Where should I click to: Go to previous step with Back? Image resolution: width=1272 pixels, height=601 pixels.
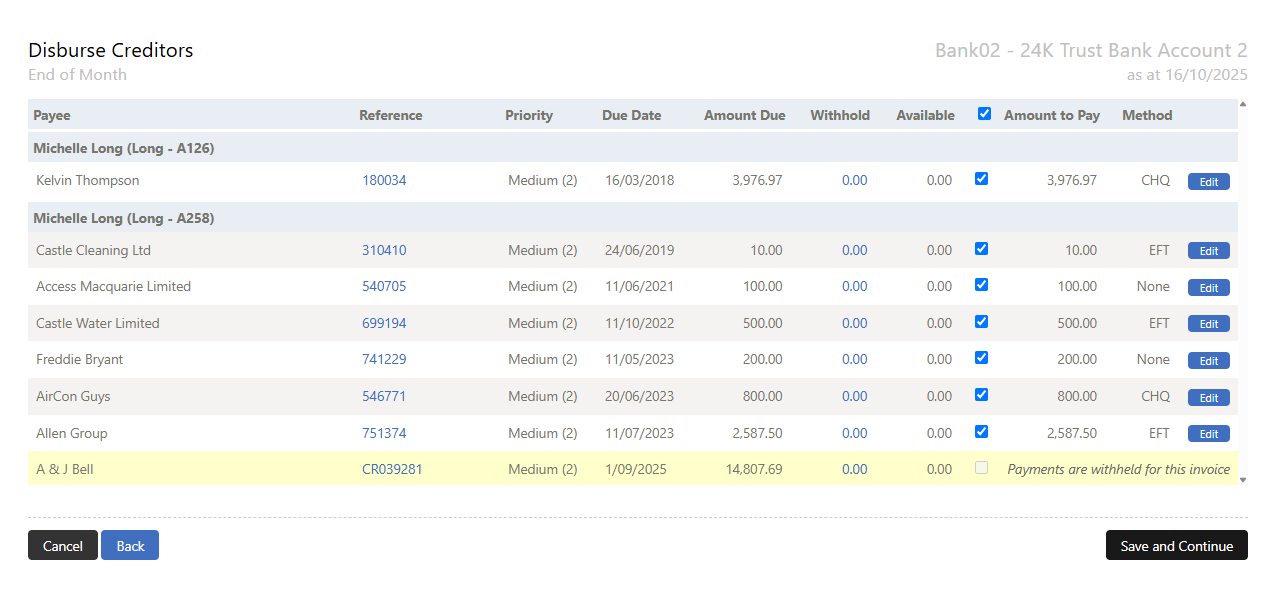(x=130, y=546)
